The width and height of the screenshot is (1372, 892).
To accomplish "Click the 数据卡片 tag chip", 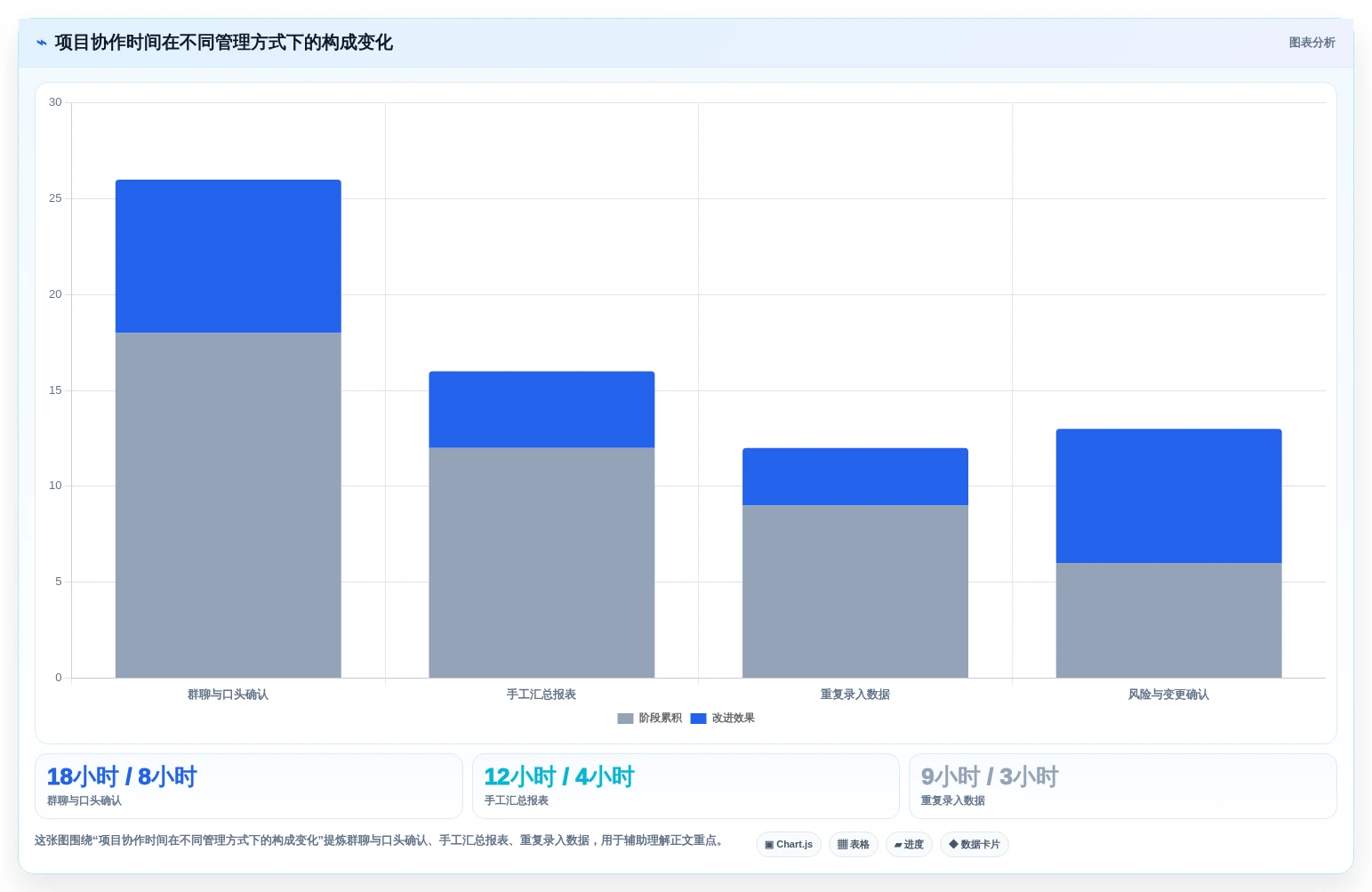I will point(975,845).
